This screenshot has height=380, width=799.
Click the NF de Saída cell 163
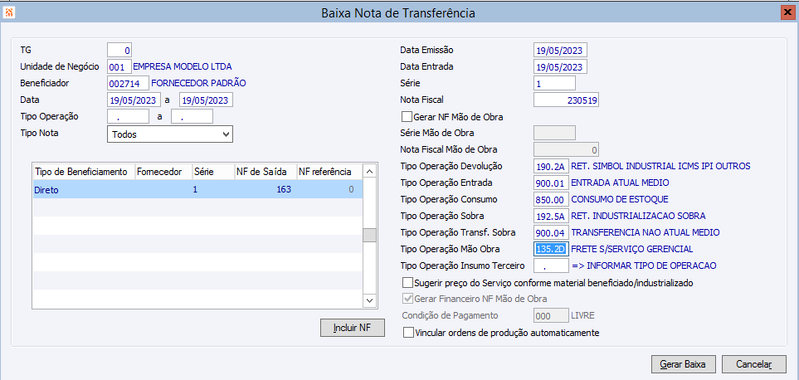pos(265,189)
